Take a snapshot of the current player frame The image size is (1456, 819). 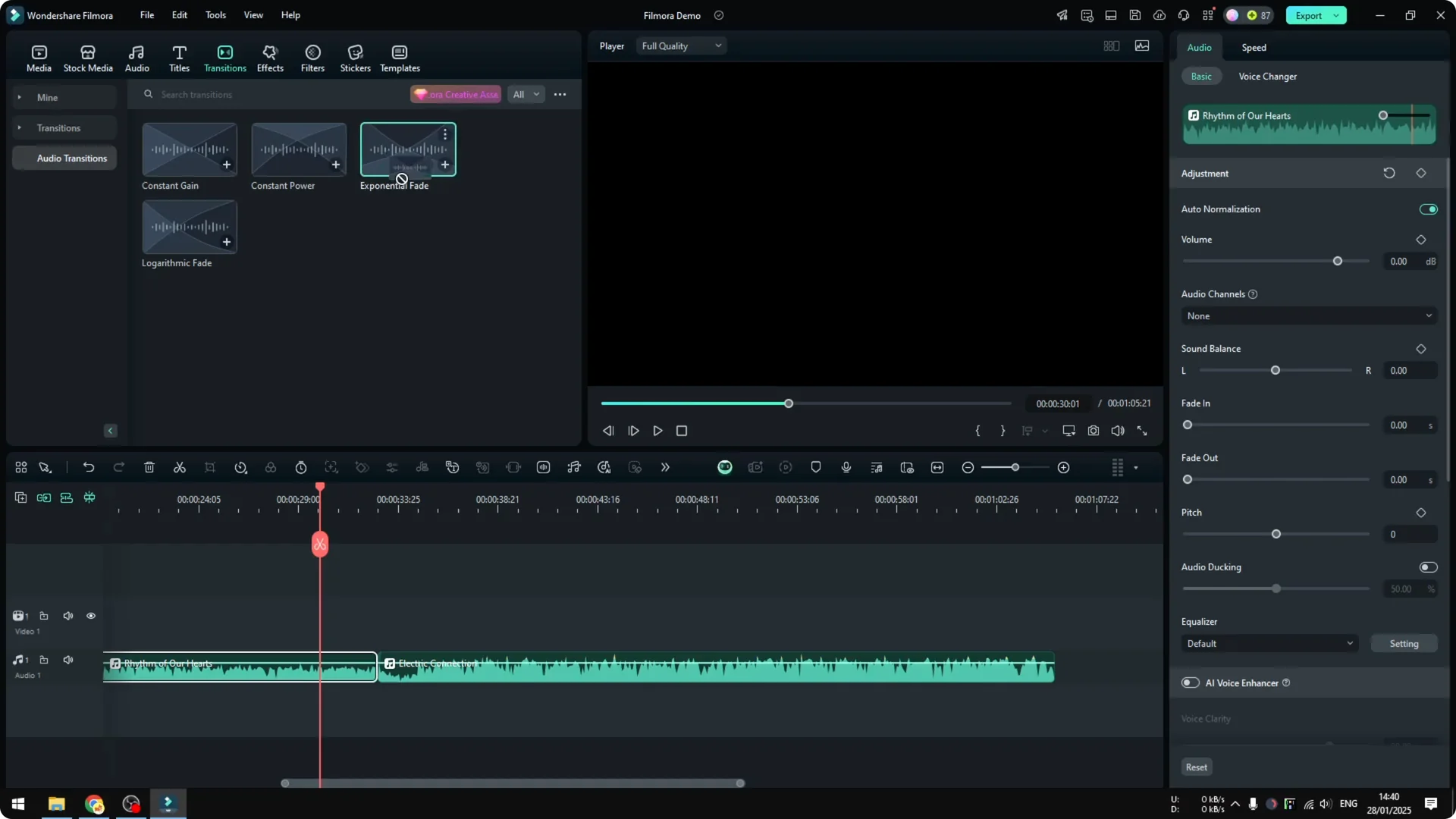(x=1094, y=430)
